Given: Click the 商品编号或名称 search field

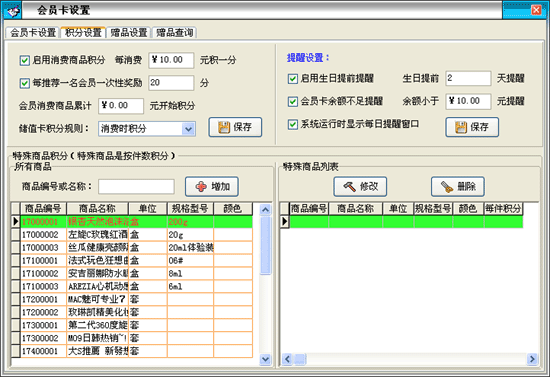Looking at the screenshot, I should 136,187.
